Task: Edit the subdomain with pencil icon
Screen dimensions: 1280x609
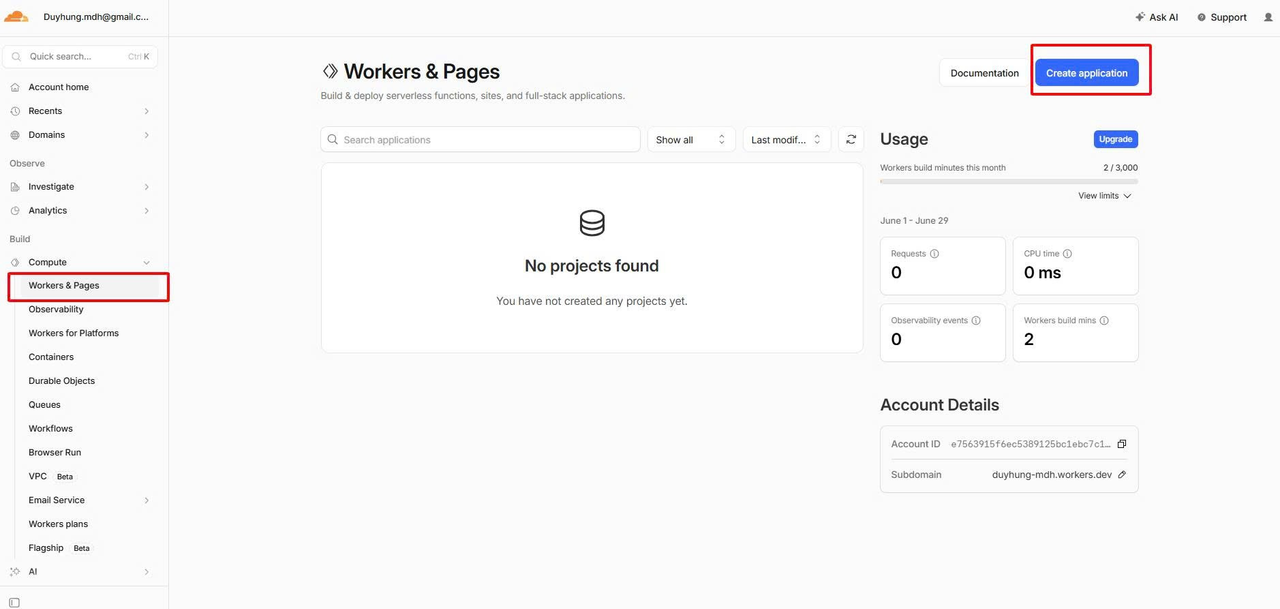Action: click(1122, 475)
